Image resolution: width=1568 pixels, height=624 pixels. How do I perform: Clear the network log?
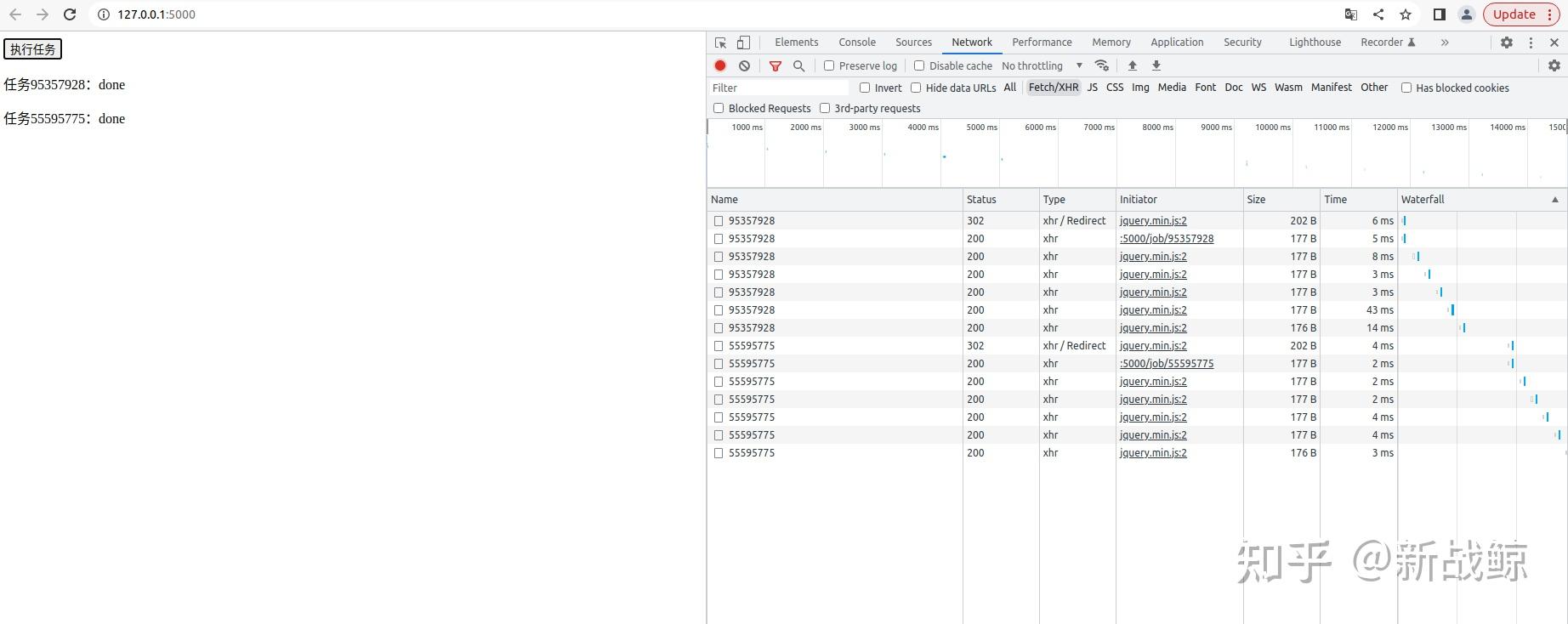tap(744, 65)
